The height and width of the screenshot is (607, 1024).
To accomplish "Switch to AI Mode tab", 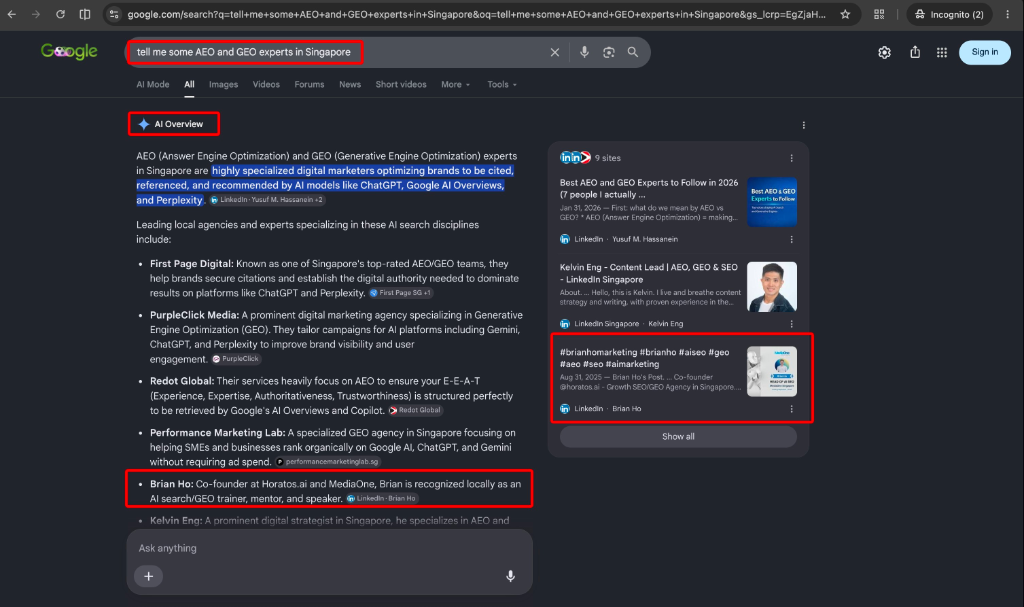I will point(153,84).
